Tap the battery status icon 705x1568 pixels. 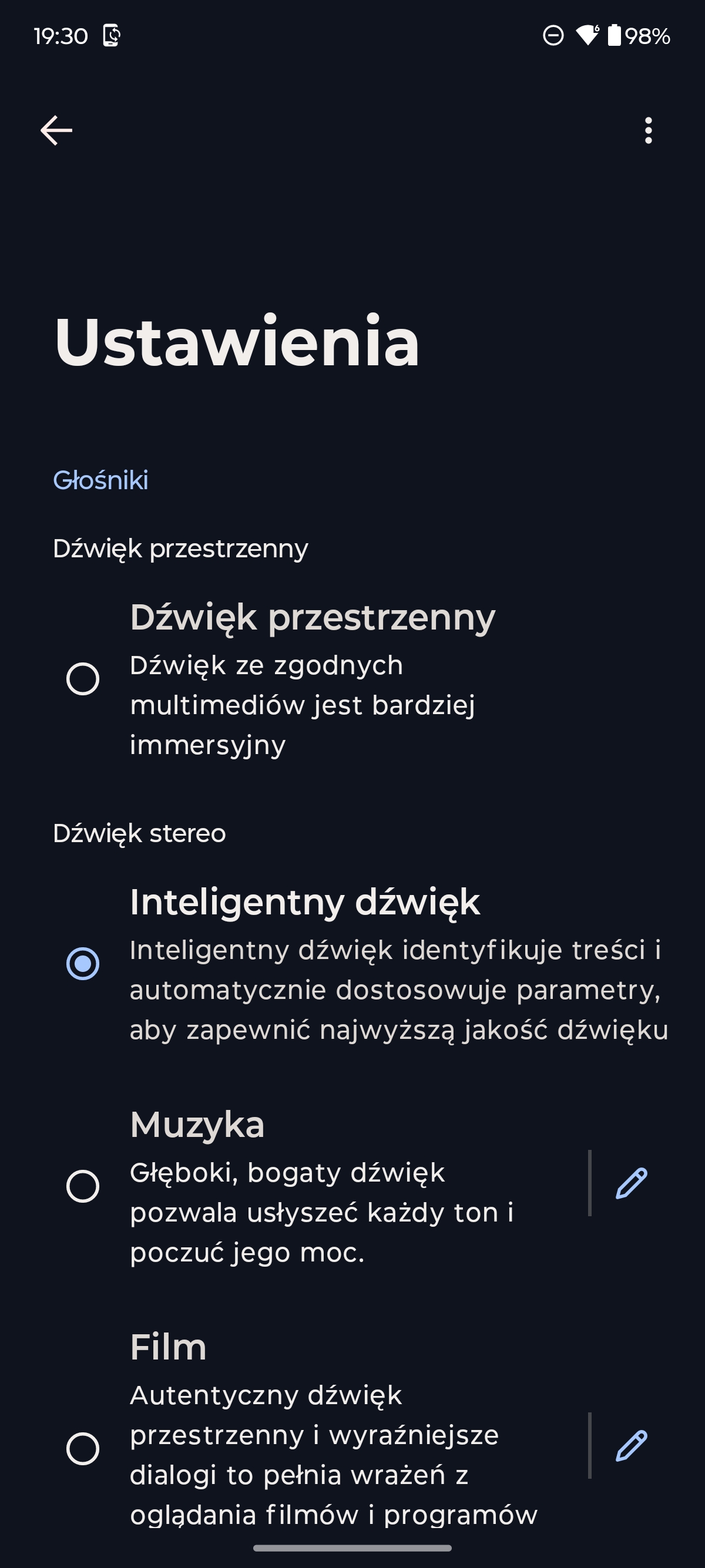[615, 35]
